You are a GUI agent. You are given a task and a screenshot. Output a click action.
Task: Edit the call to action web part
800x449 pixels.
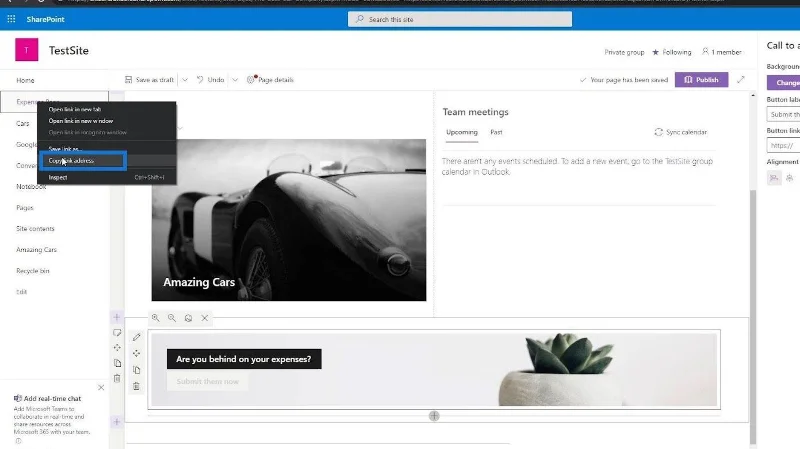pyautogui.click(x=136, y=337)
